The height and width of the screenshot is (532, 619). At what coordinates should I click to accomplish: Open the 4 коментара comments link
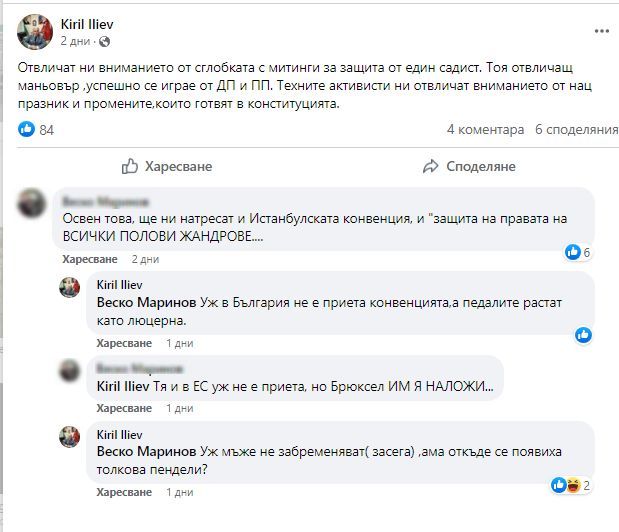tap(485, 129)
